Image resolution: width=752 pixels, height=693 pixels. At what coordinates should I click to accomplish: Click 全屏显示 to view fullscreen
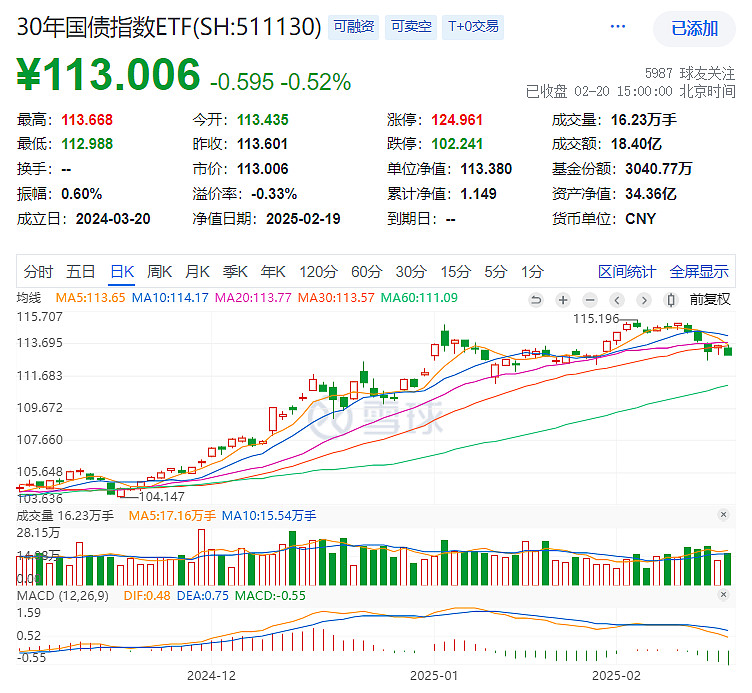tap(699, 271)
